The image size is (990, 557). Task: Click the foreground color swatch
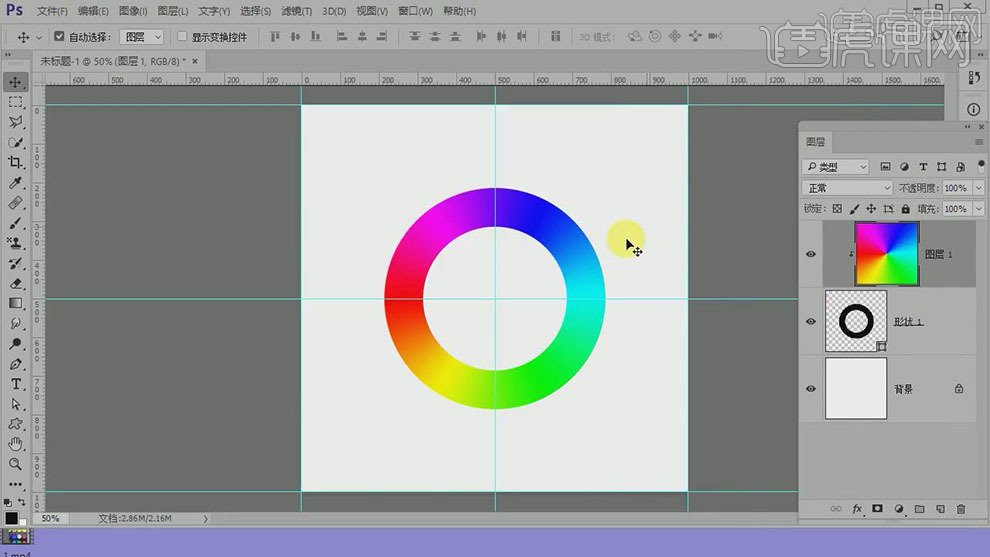pyautogui.click(x=11, y=517)
